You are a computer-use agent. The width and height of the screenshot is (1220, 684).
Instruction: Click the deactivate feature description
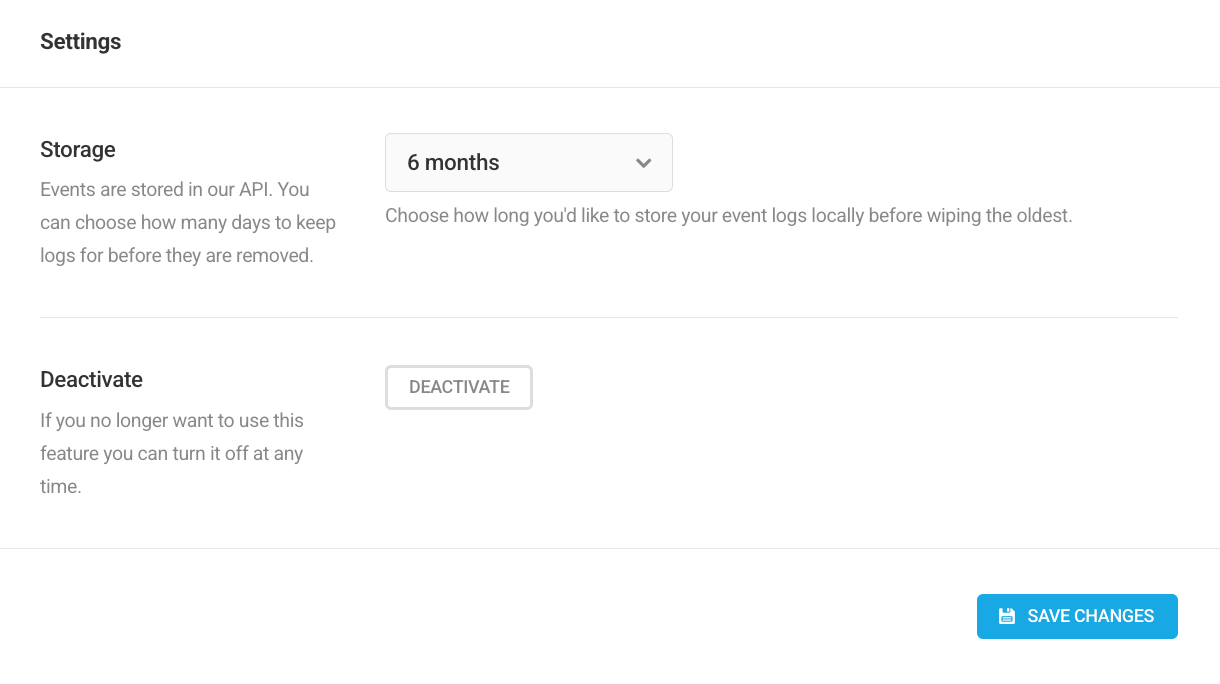(171, 453)
